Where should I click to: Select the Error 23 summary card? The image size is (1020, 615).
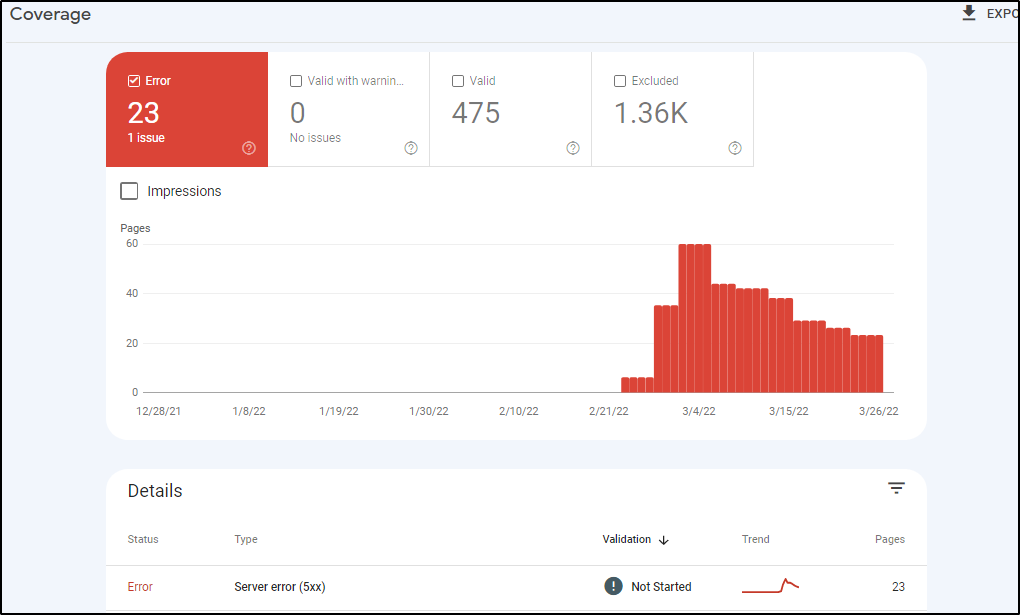(187, 112)
